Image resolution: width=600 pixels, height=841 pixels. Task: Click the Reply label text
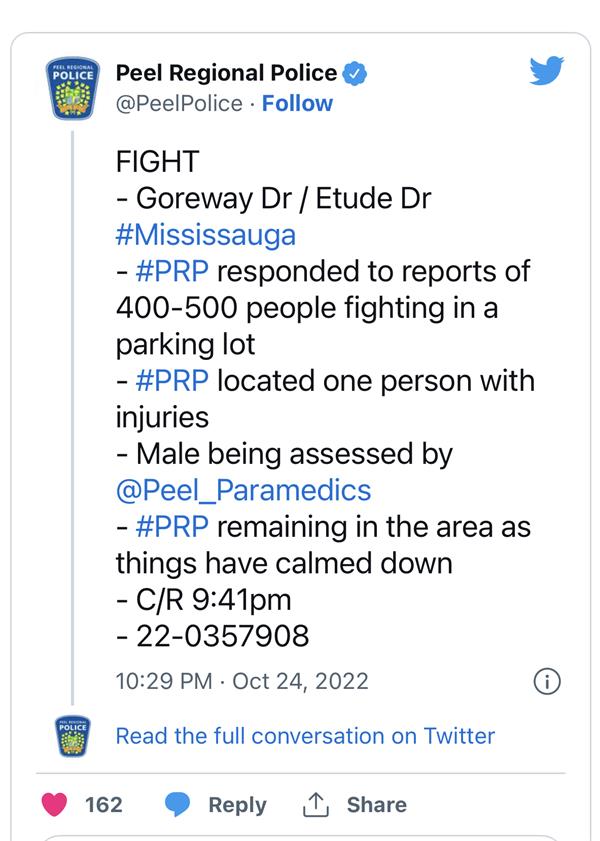tap(237, 805)
